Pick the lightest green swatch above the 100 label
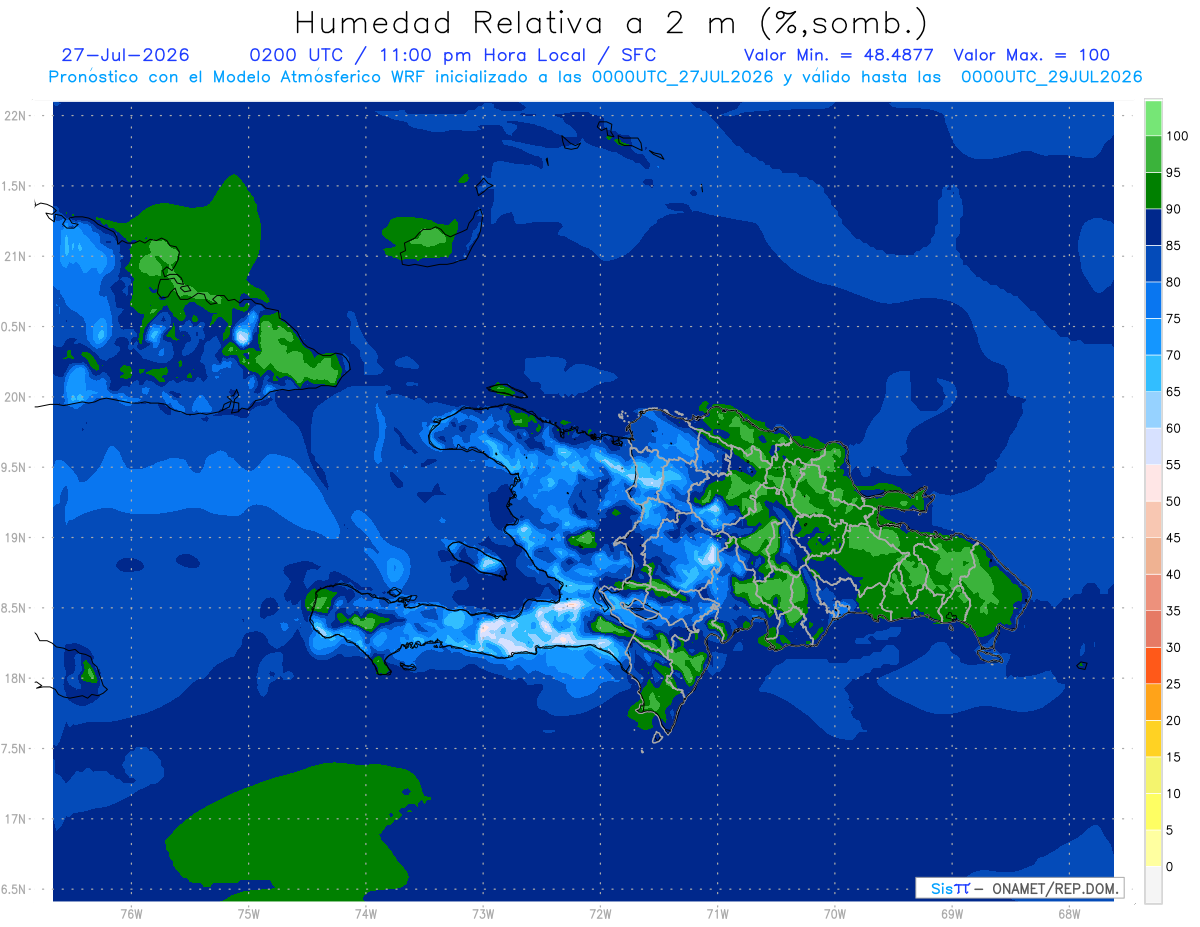Viewport: 1200px width, 927px height. click(1153, 118)
